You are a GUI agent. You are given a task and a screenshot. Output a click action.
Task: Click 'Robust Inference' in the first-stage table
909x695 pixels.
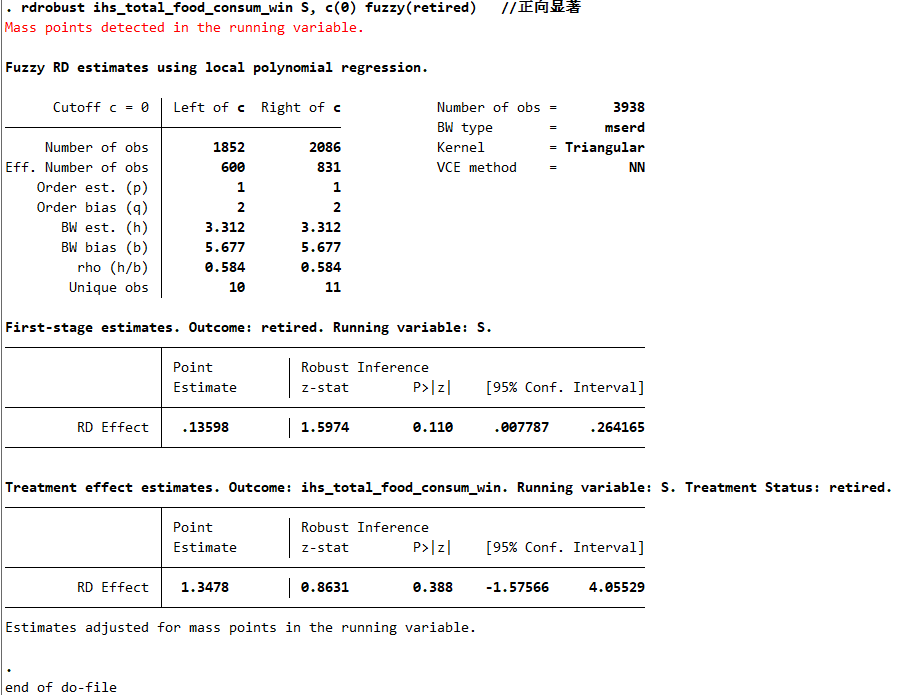tap(365, 367)
